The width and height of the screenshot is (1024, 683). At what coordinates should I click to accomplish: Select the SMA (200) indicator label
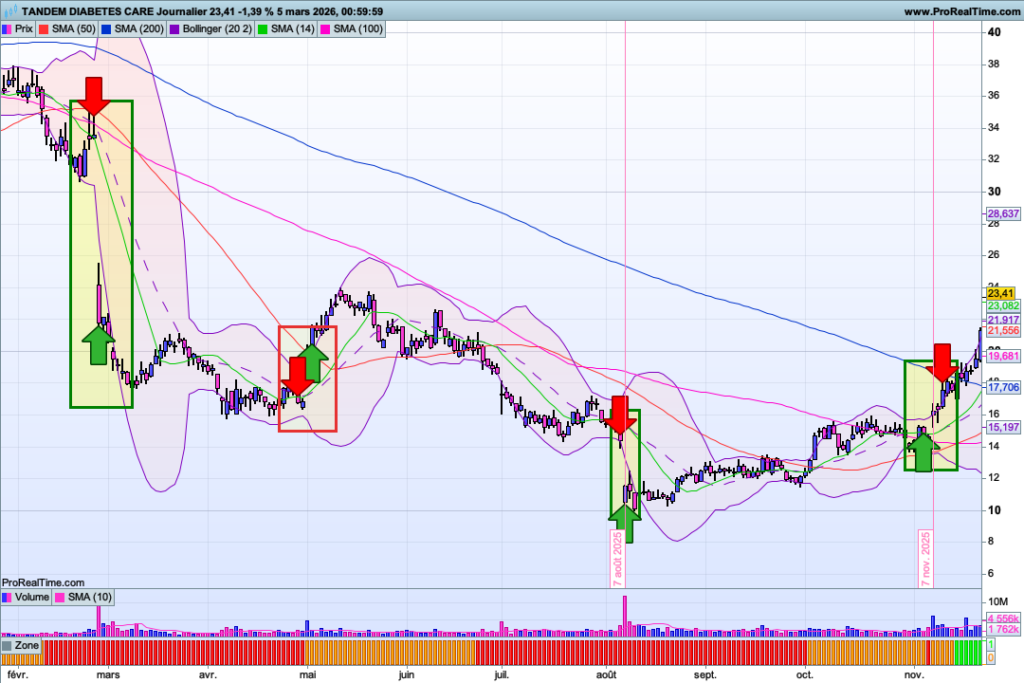pos(132,29)
